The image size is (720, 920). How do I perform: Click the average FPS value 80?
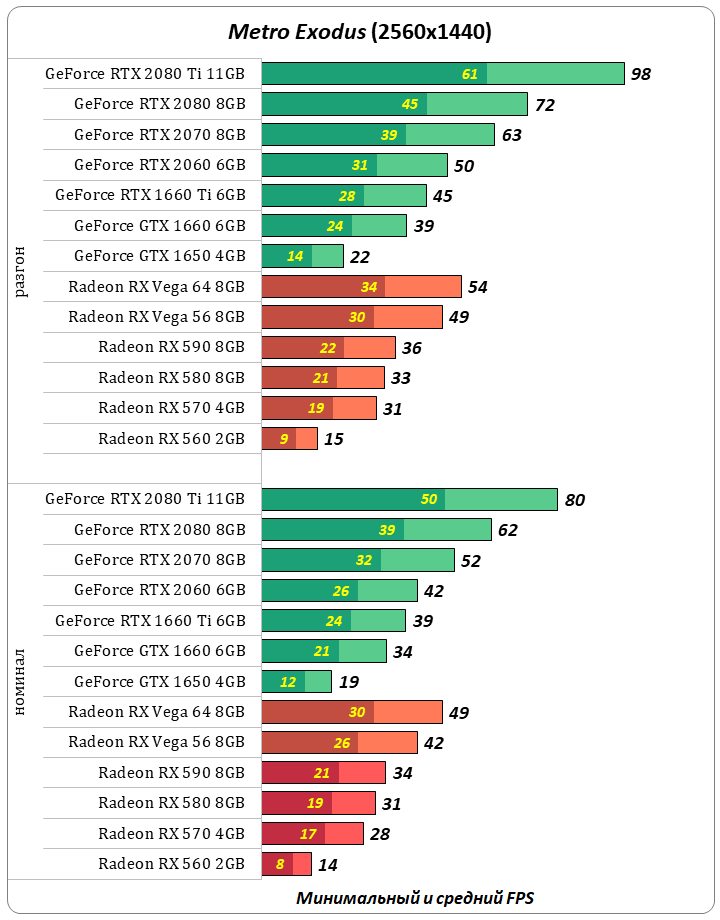(x=574, y=500)
